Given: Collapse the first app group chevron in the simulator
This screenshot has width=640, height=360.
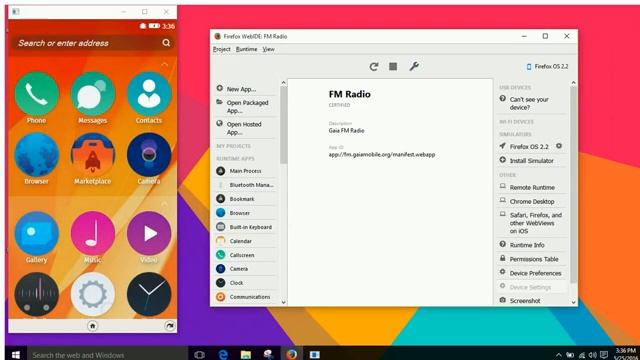Looking at the screenshot, I should pos(164,64).
